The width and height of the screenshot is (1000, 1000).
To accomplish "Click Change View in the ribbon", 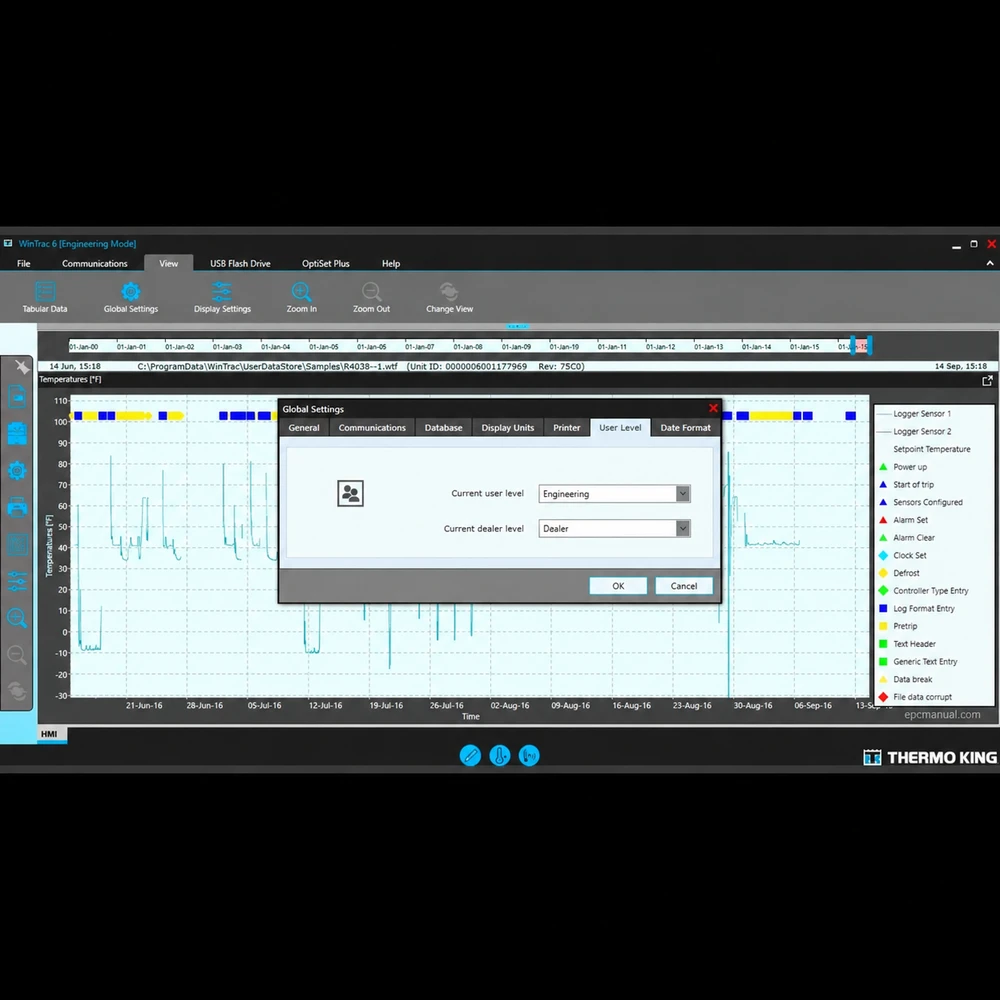I will pos(449,297).
